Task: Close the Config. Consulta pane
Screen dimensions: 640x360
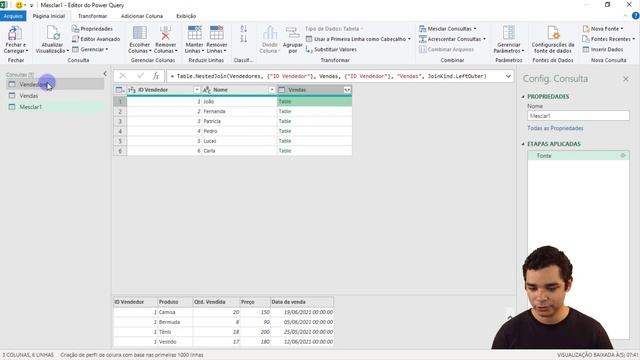Action: pyautogui.click(x=626, y=79)
